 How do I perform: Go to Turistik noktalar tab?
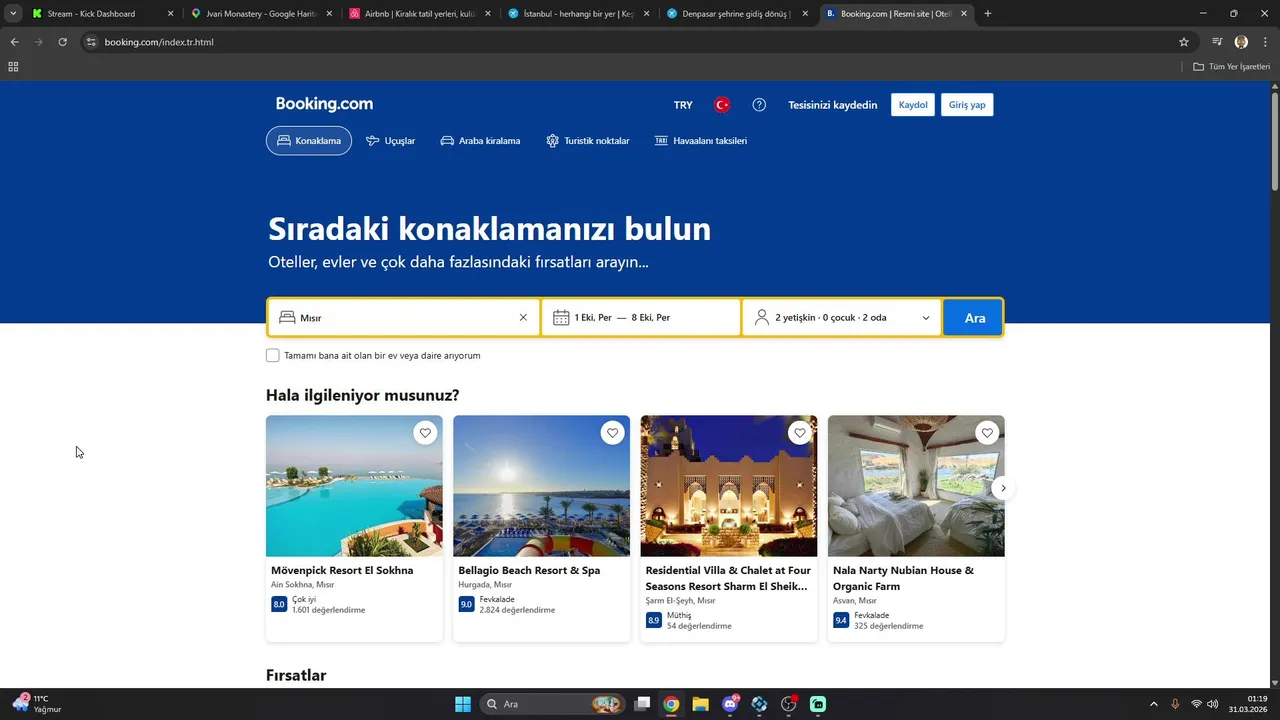(587, 141)
